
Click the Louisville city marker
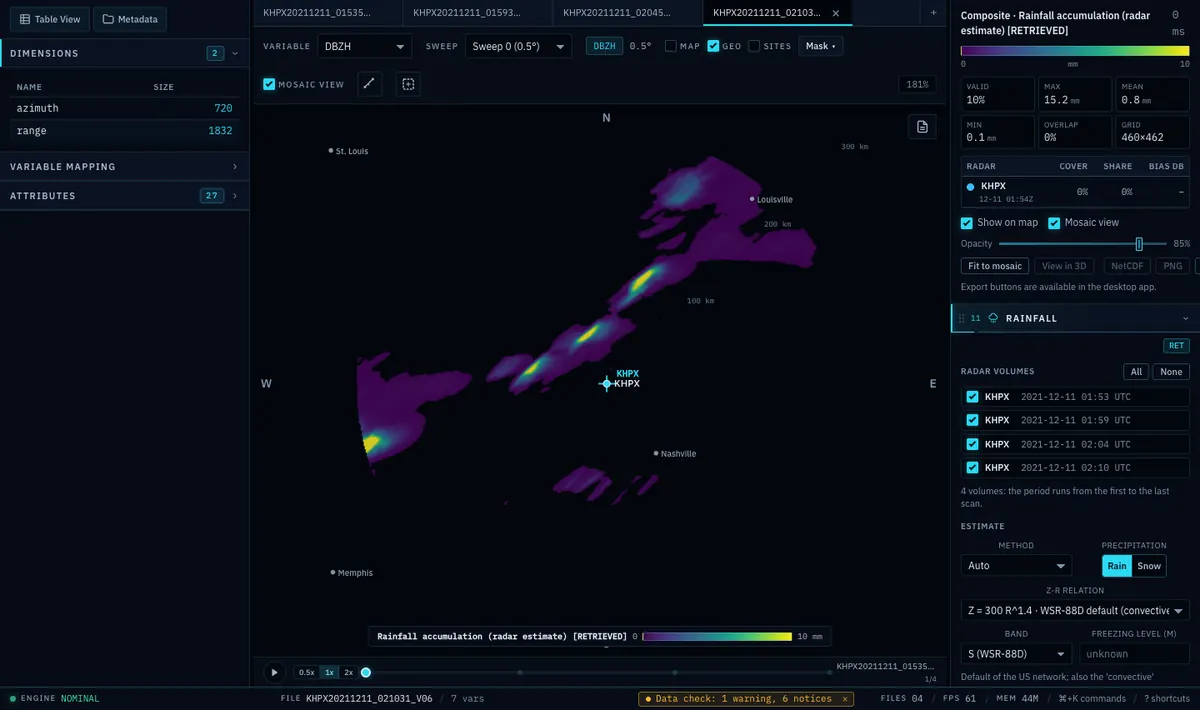pyautogui.click(x=753, y=199)
